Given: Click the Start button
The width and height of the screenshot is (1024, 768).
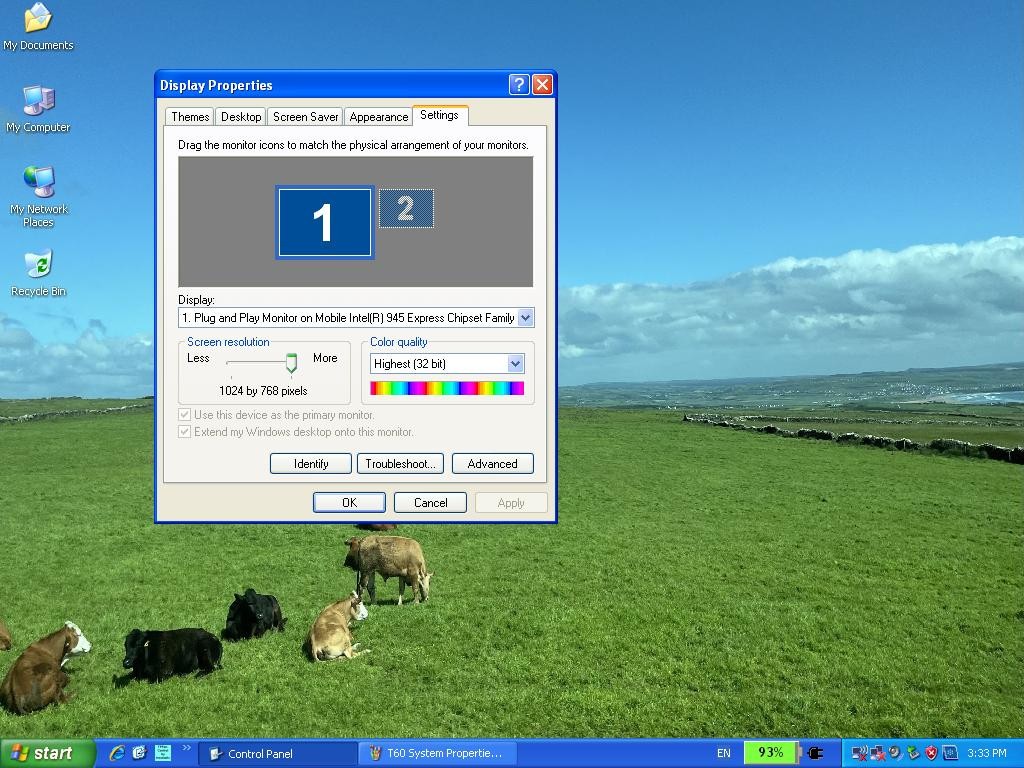Looking at the screenshot, I should tap(47, 754).
